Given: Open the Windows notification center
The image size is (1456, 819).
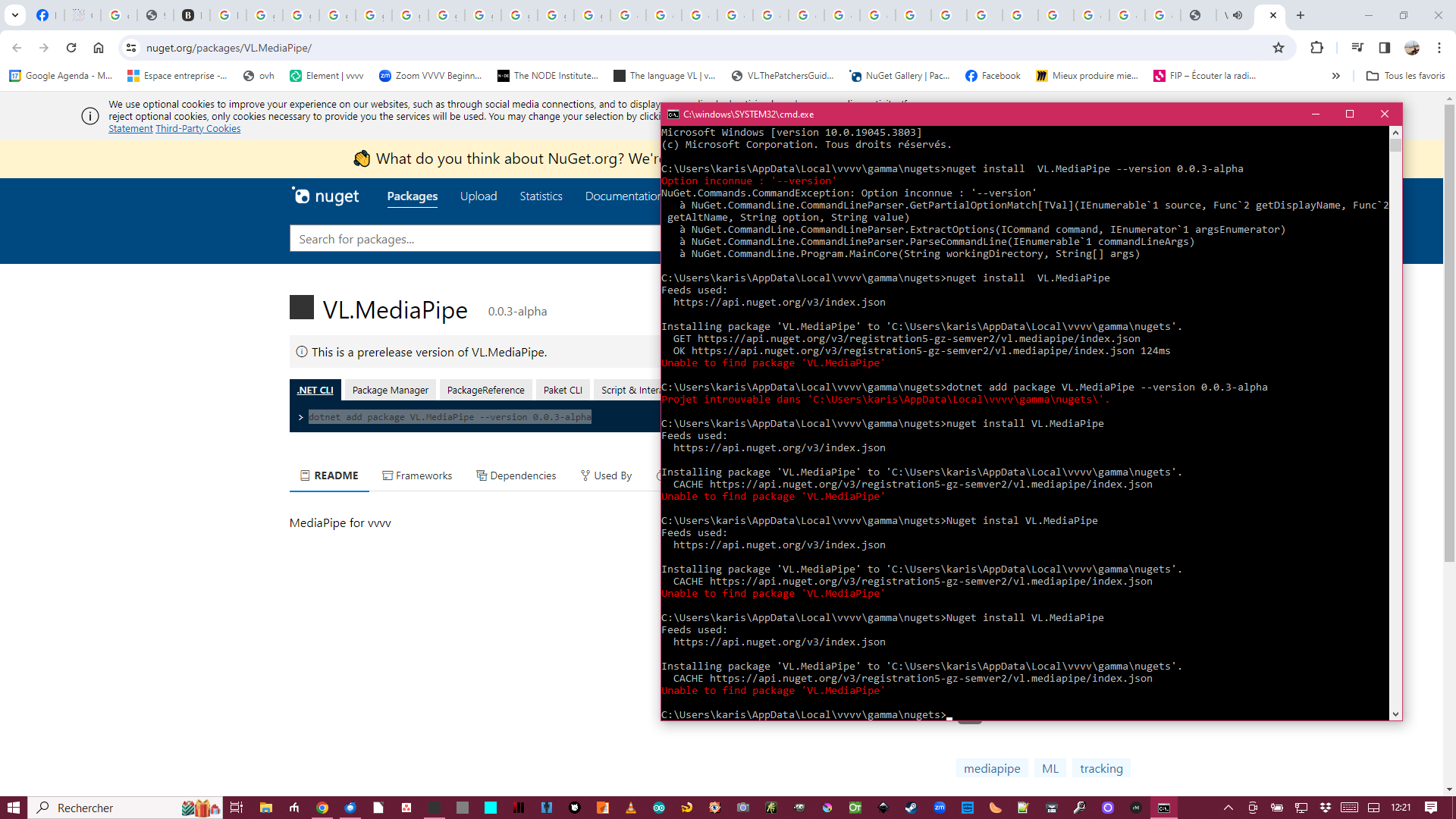Looking at the screenshot, I should tap(1431, 808).
